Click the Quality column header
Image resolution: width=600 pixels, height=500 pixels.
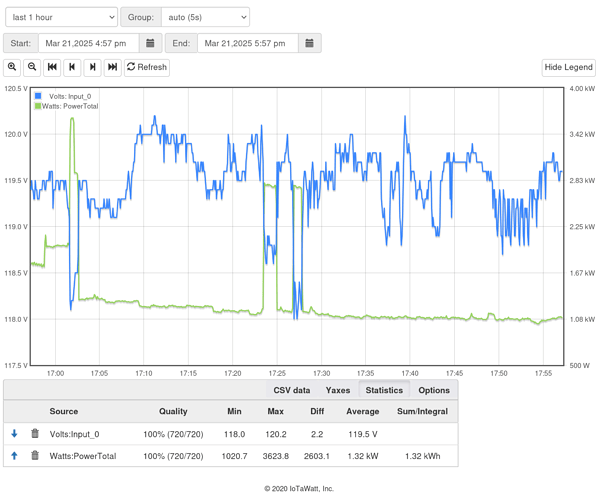(173, 411)
